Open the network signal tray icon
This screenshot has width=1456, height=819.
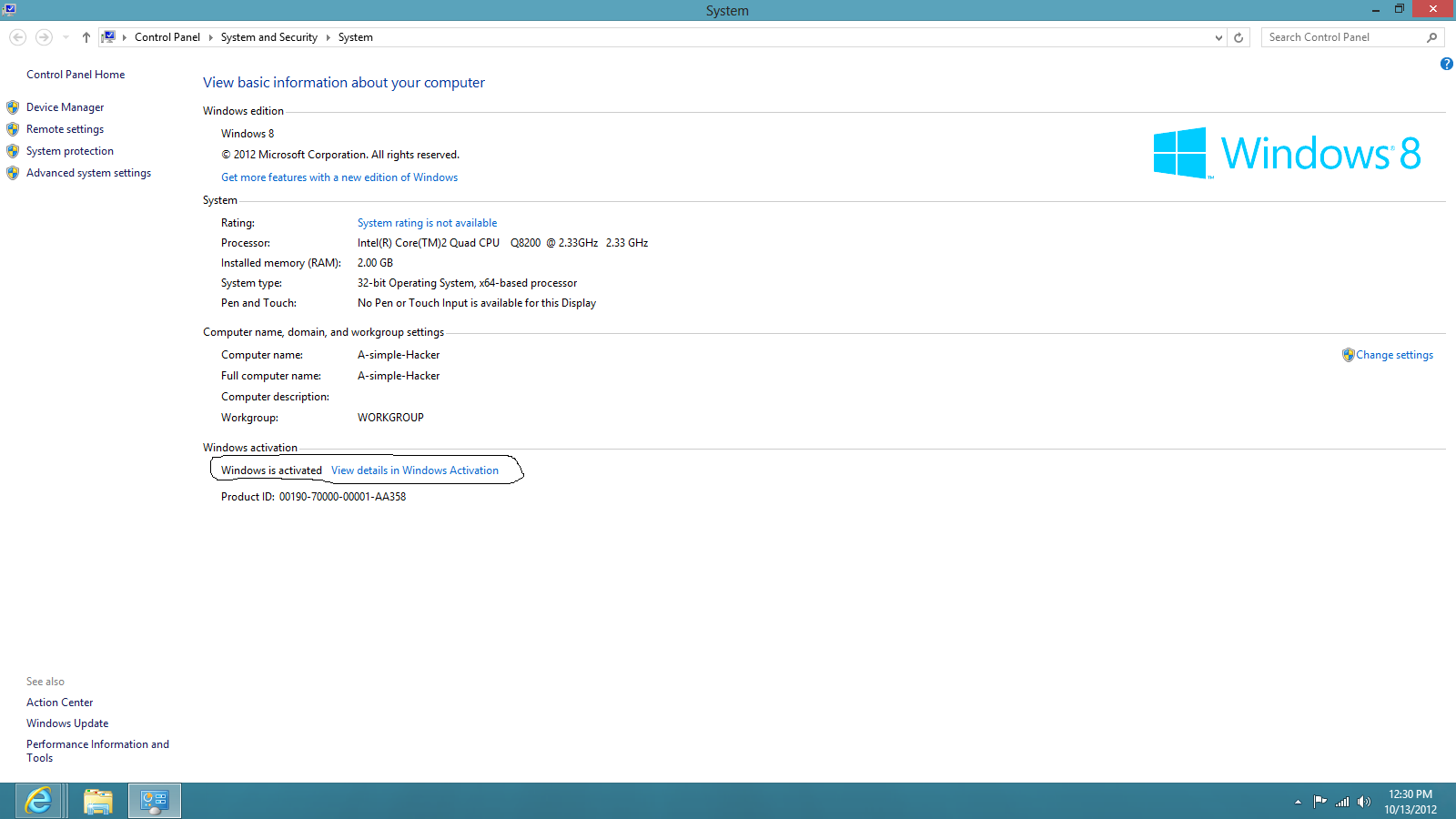point(1342,802)
